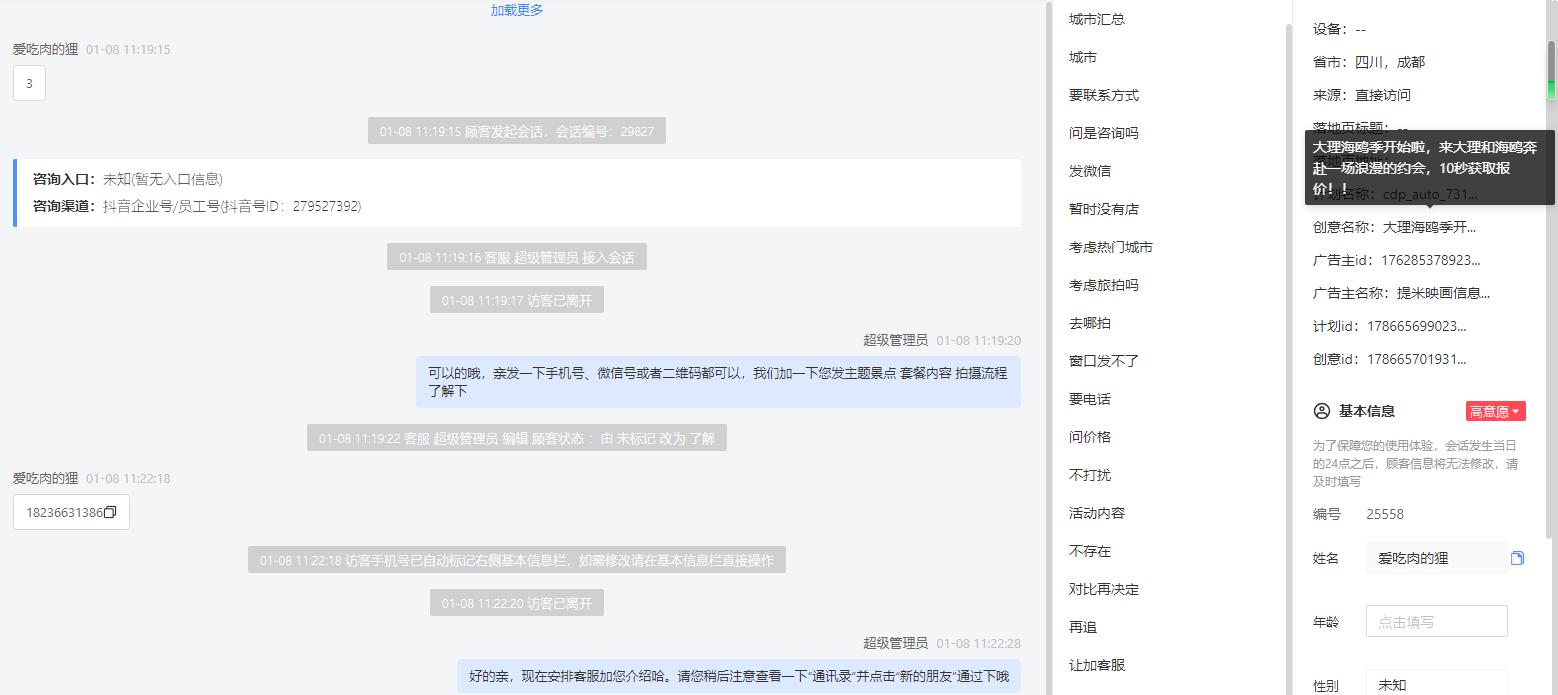Click the 访客手机号已自动标记 notice
The width and height of the screenshot is (1558, 695).
[517, 560]
